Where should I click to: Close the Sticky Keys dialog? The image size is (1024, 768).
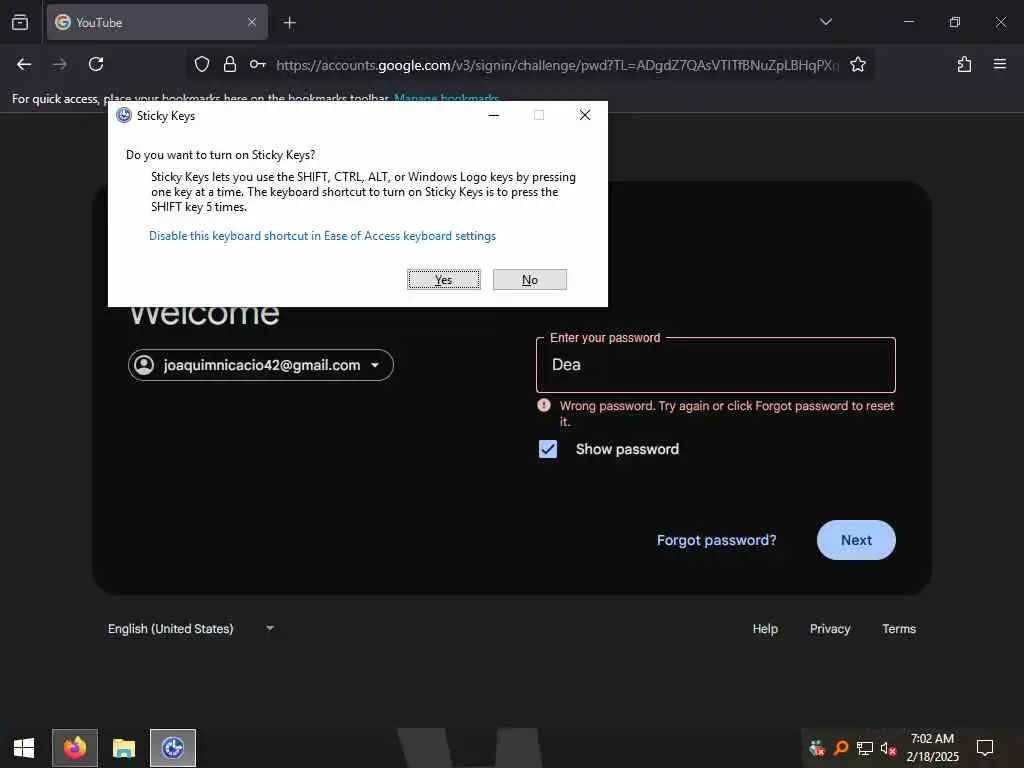point(584,115)
